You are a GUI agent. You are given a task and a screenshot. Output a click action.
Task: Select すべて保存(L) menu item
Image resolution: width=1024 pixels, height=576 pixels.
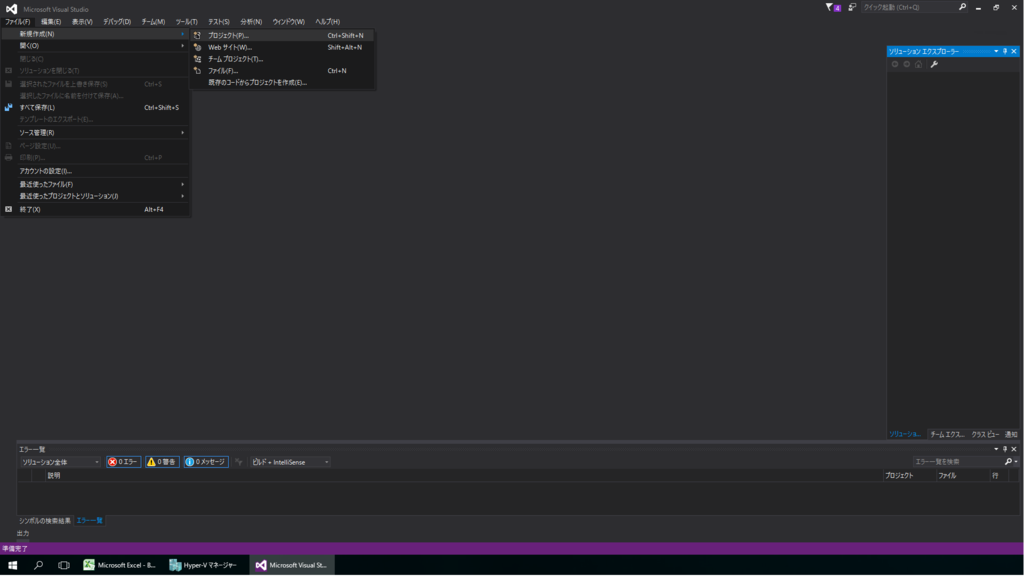click(x=95, y=107)
